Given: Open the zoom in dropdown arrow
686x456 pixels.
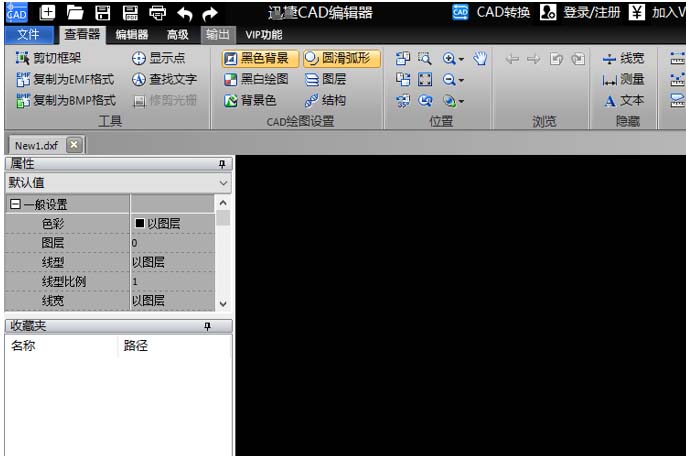Looking at the screenshot, I should 461,59.
